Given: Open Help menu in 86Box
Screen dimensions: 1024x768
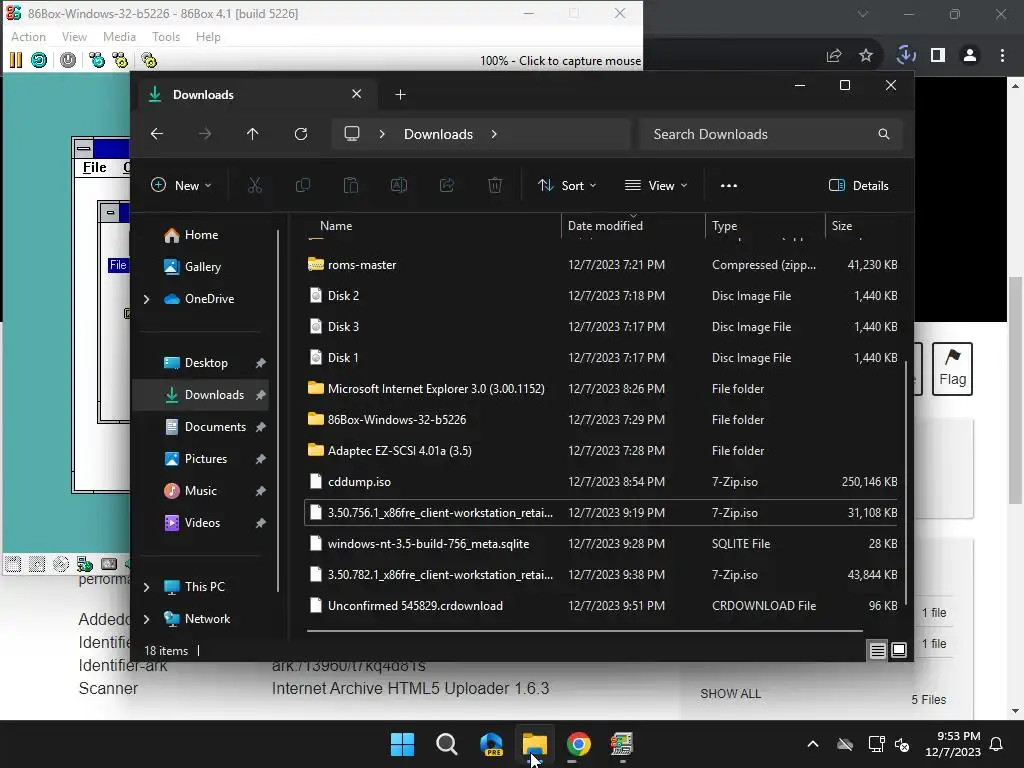Looking at the screenshot, I should (x=208, y=37).
